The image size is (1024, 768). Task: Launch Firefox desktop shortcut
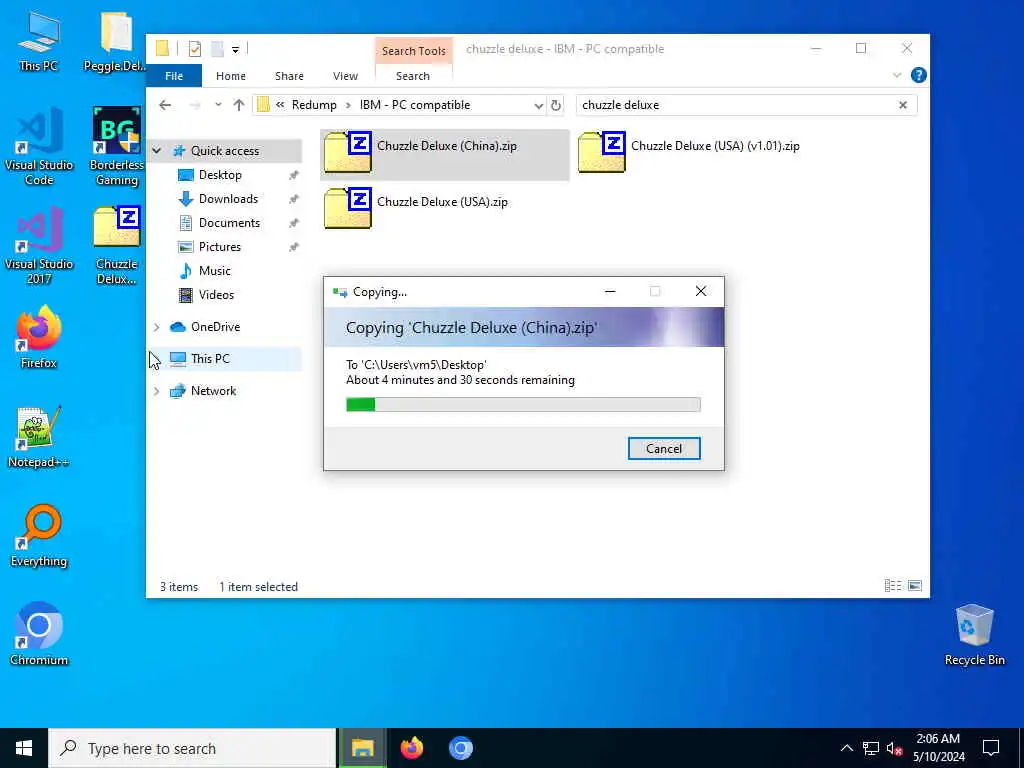coord(39,338)
